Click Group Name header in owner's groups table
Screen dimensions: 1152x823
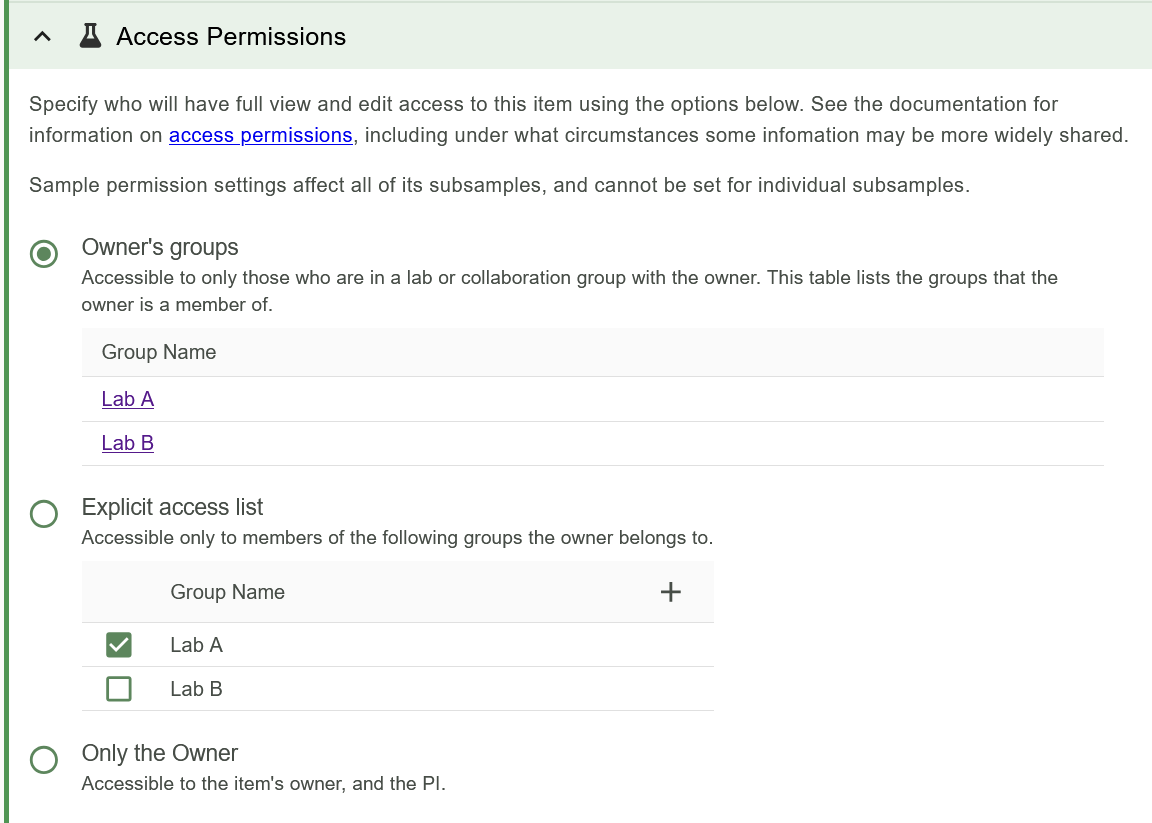click(x=159, y=352)
